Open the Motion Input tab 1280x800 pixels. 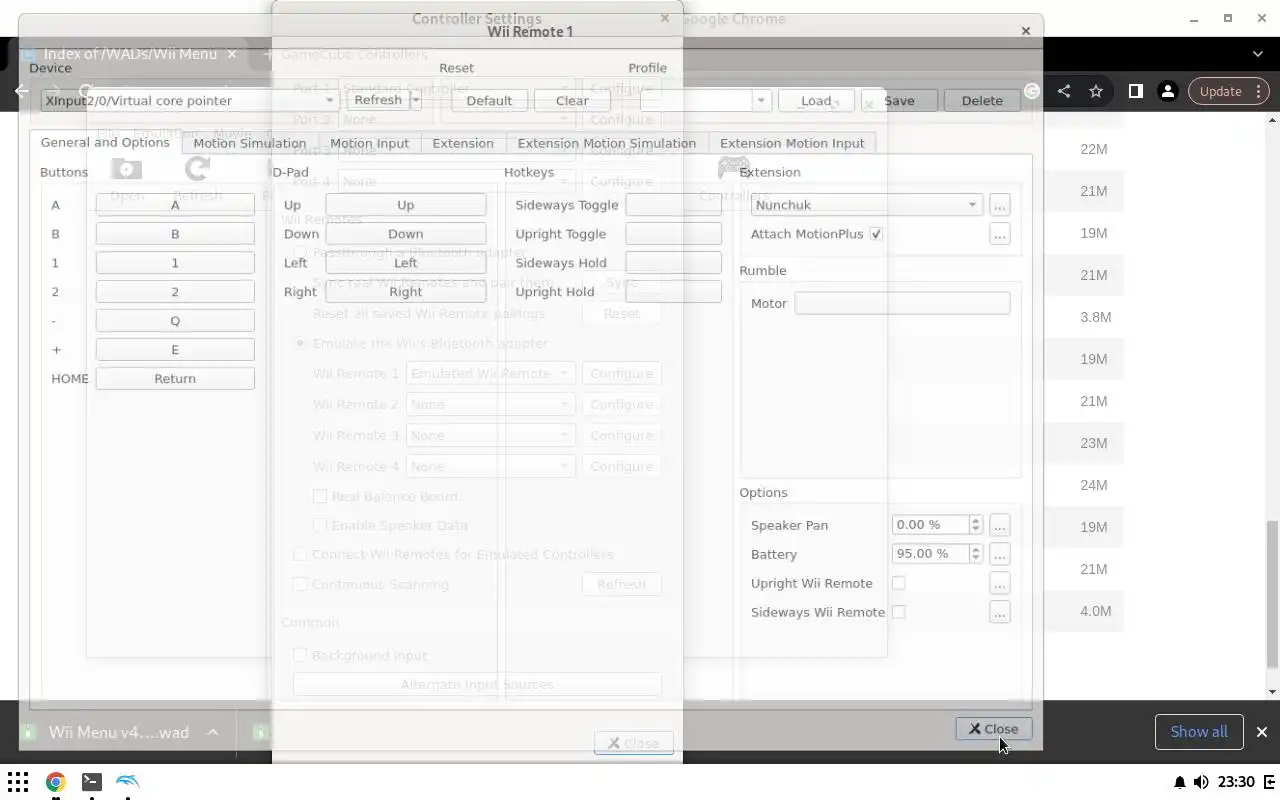[x=369, y=143]
